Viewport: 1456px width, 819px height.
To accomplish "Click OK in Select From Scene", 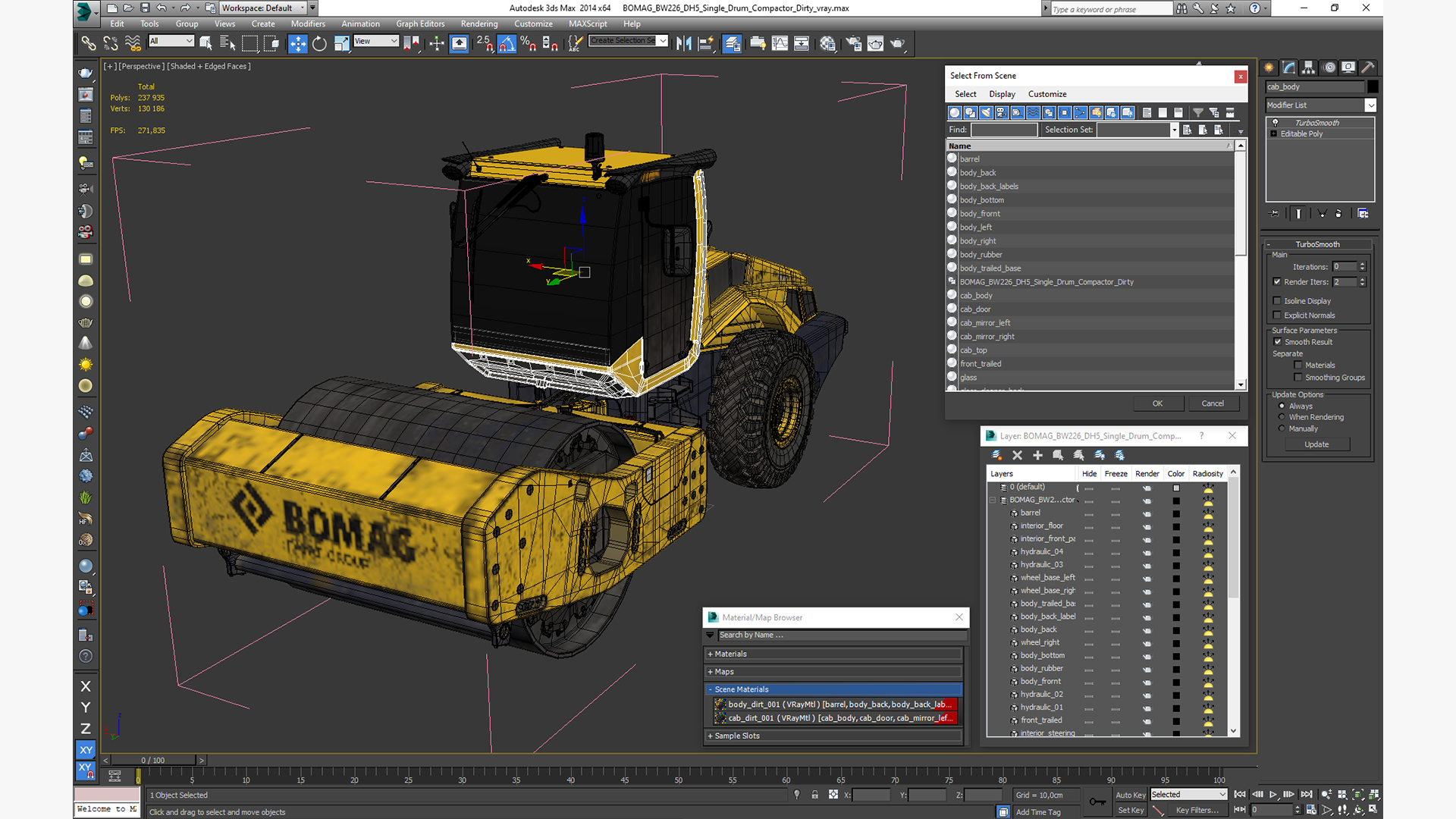I will click(x=1157, y=403).
